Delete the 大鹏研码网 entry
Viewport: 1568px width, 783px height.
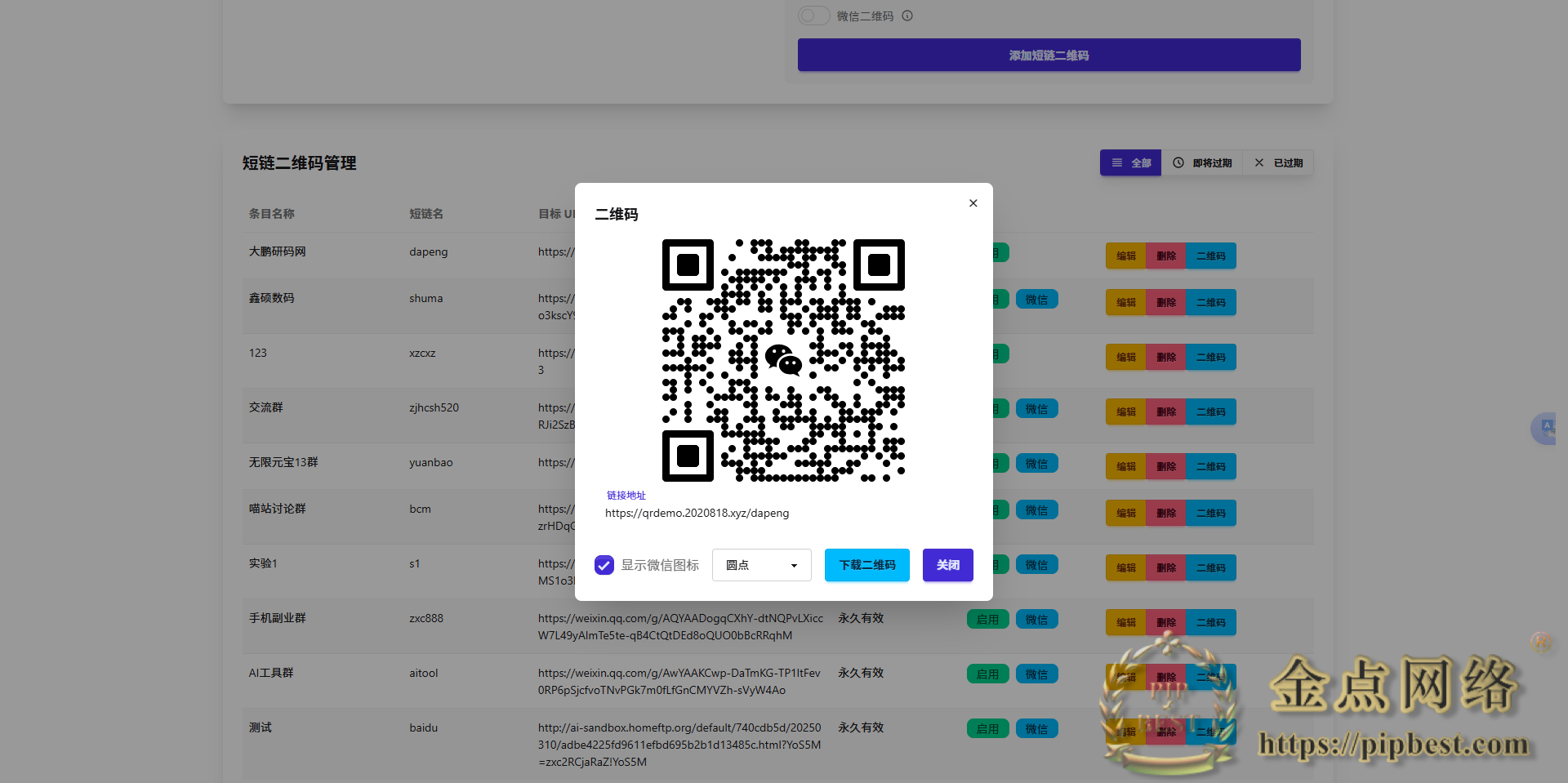(x=1165, y=256)
